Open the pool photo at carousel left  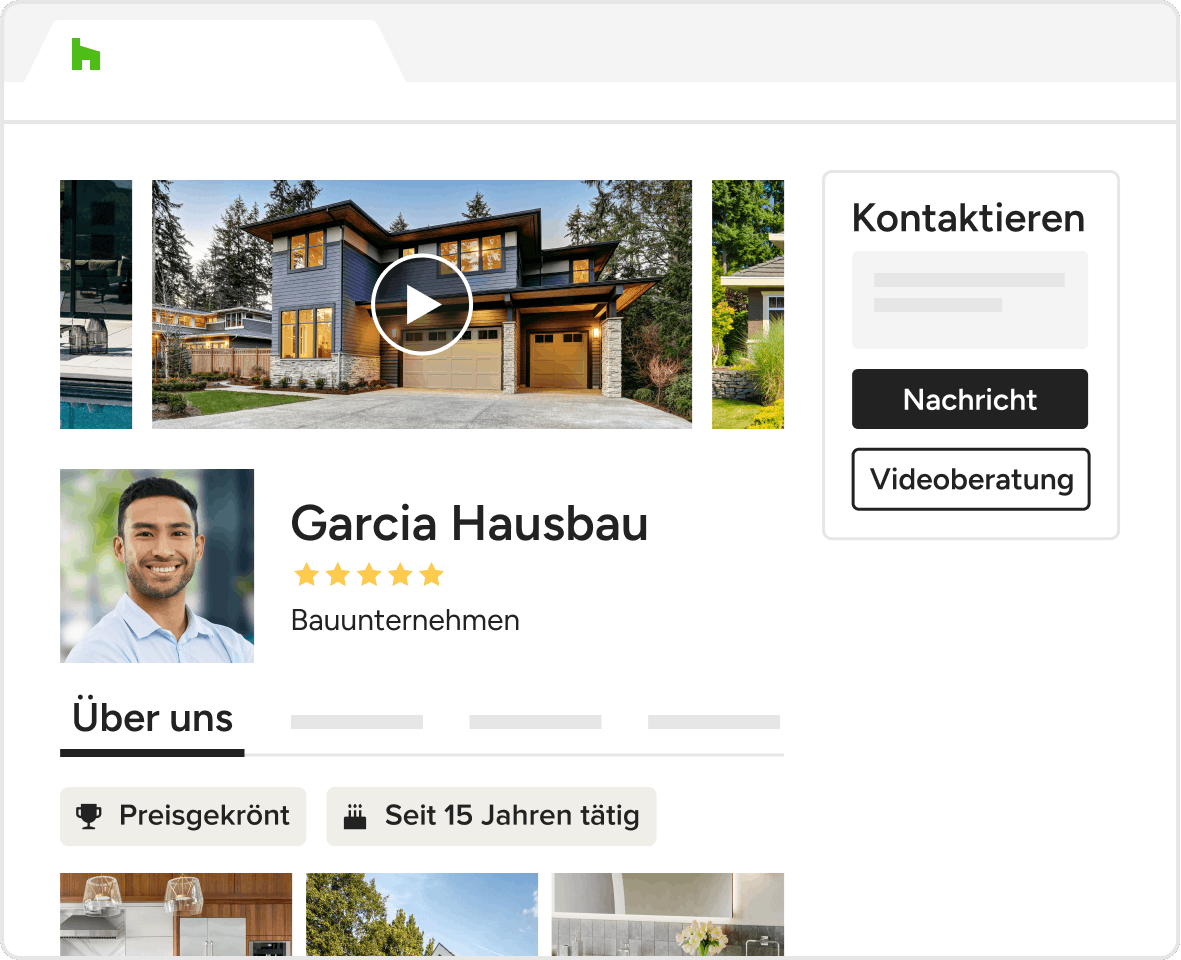[96, 304]
